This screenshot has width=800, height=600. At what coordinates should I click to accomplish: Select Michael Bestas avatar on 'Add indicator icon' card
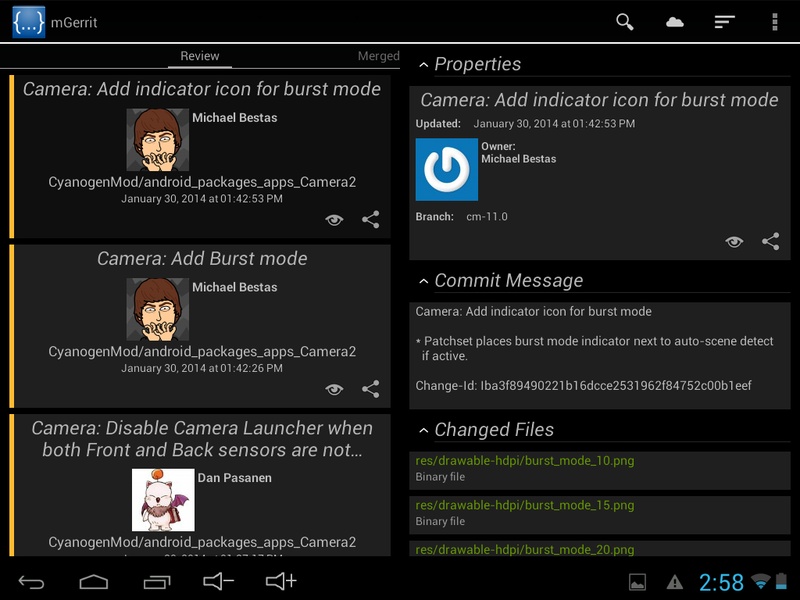point(158,139)
